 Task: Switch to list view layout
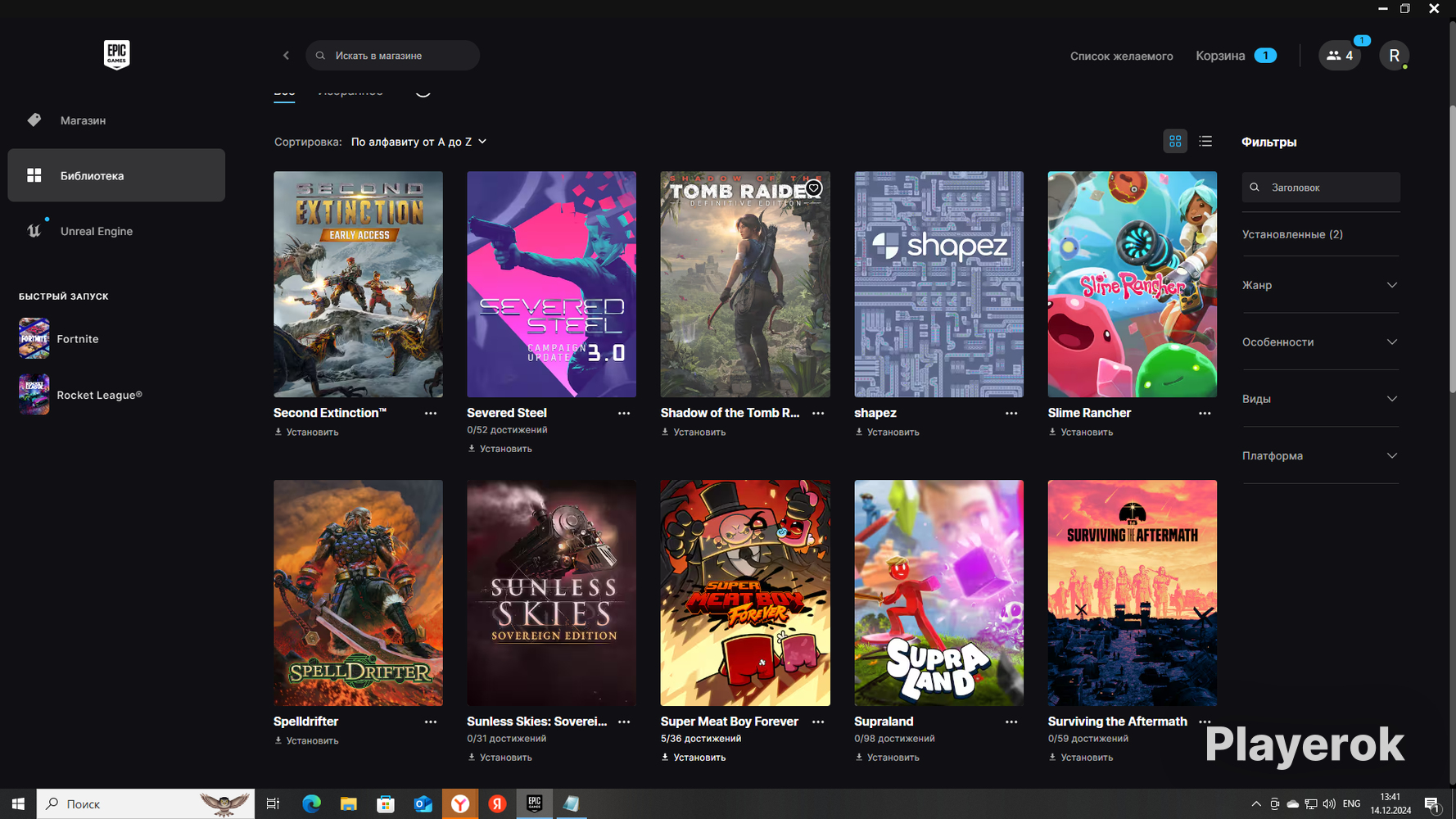[1205, 142]
